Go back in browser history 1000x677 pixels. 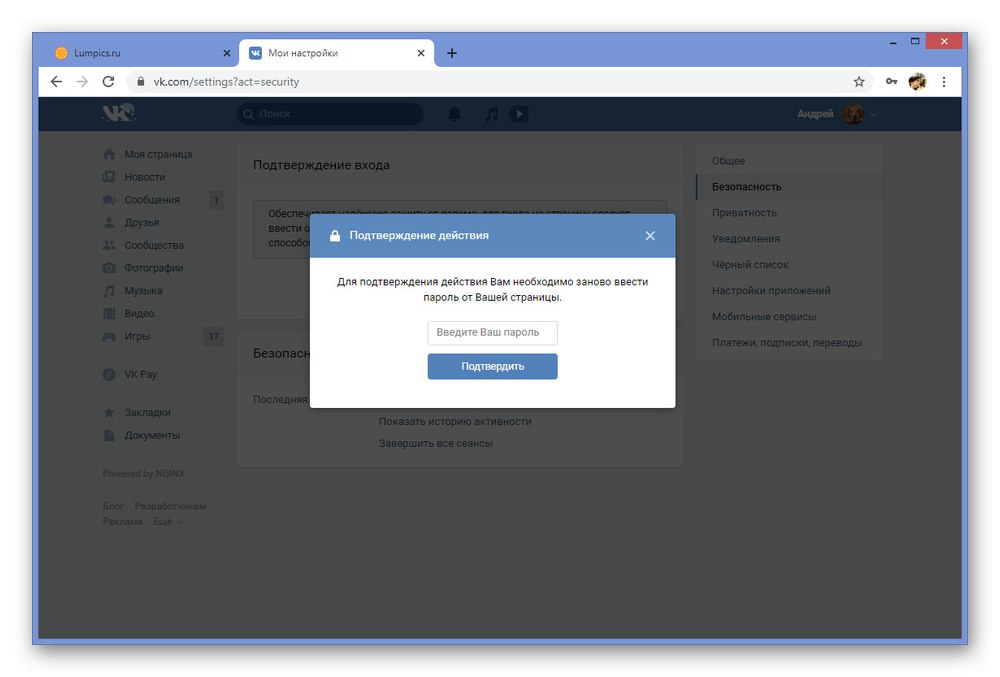pyautogui.click(x=56, y=82)
